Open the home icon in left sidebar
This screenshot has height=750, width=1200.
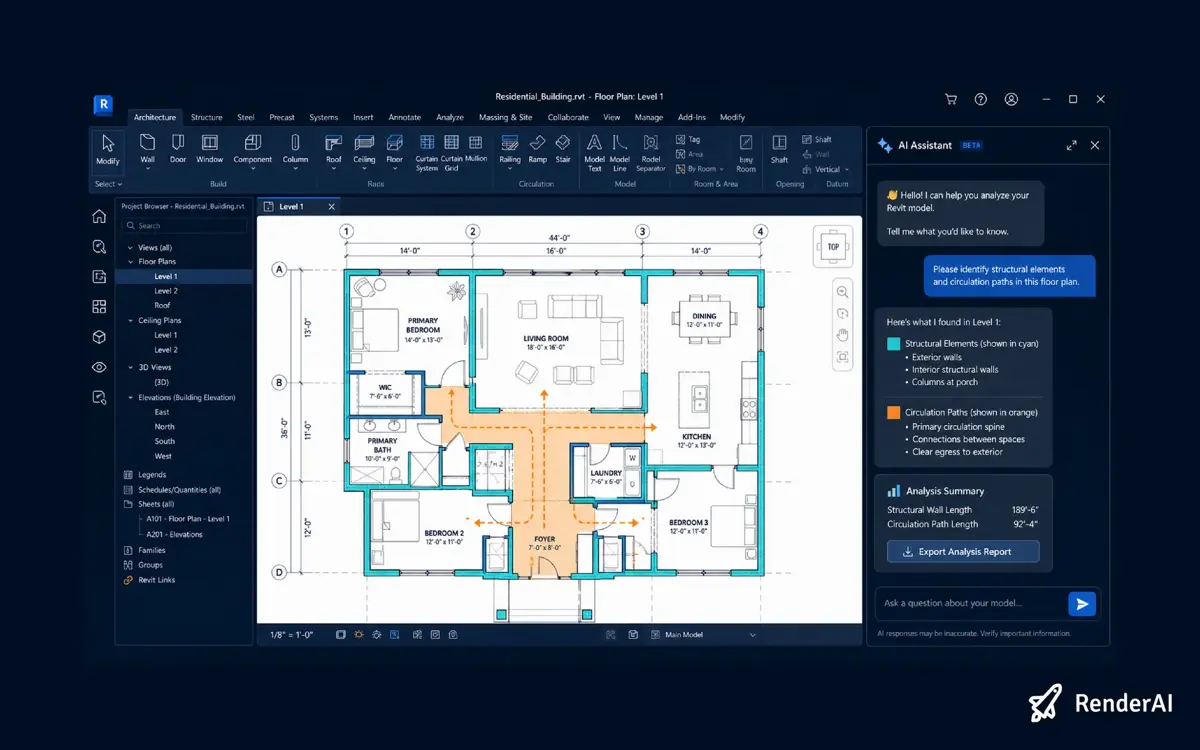99,216
